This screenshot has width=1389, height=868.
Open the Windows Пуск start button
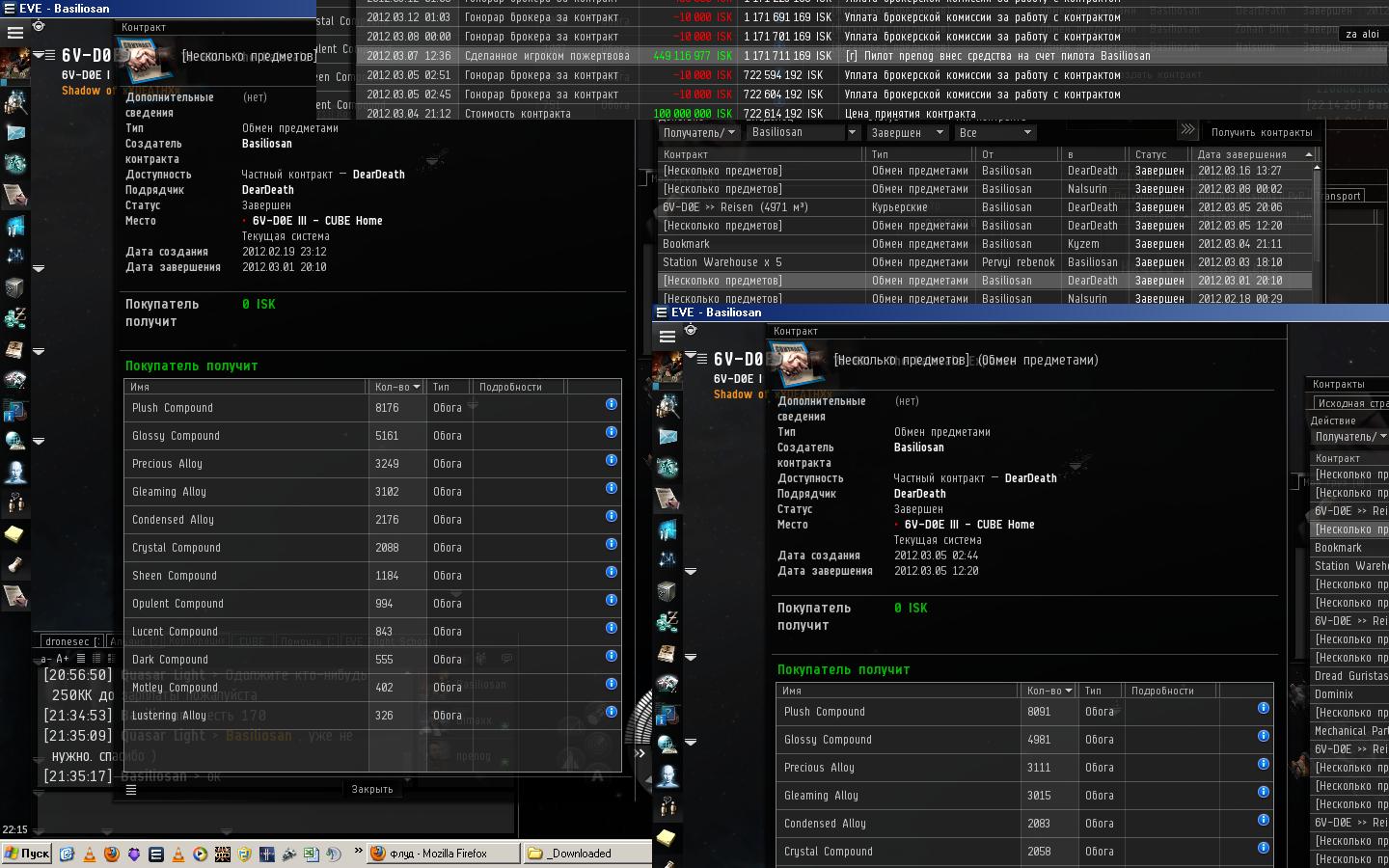tap(27, 854)
